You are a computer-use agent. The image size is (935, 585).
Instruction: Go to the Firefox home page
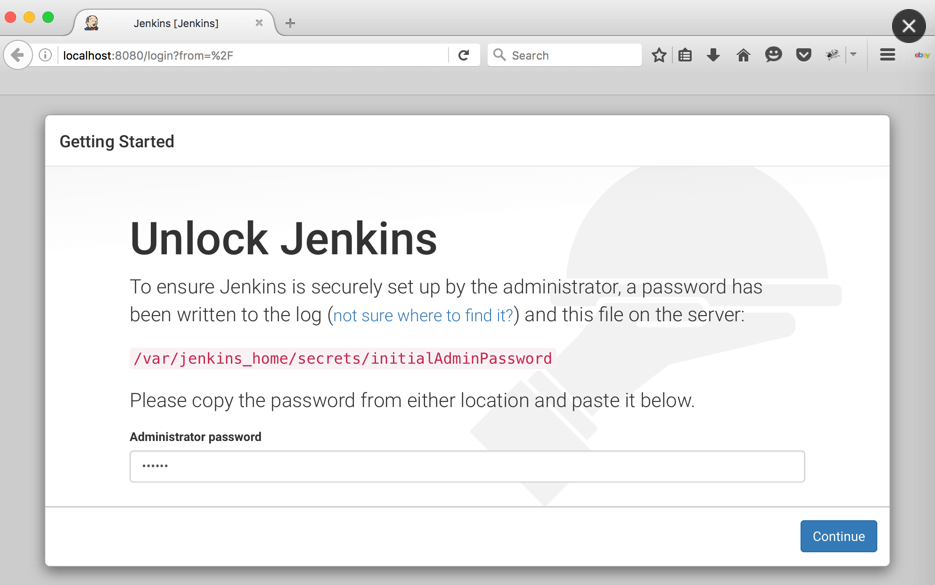click(743, 55)
